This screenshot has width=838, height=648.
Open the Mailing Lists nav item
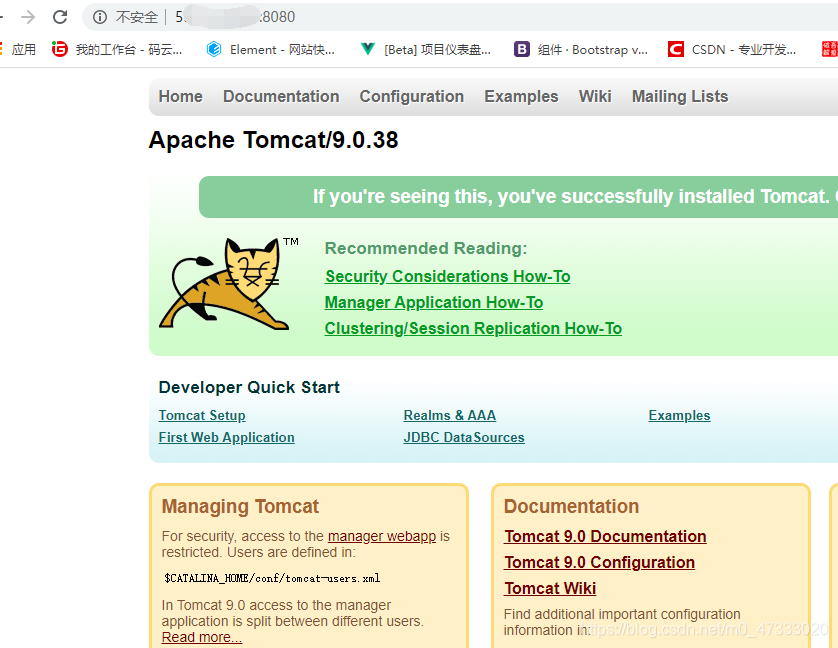pyautogui.click(x=680, y=96)
